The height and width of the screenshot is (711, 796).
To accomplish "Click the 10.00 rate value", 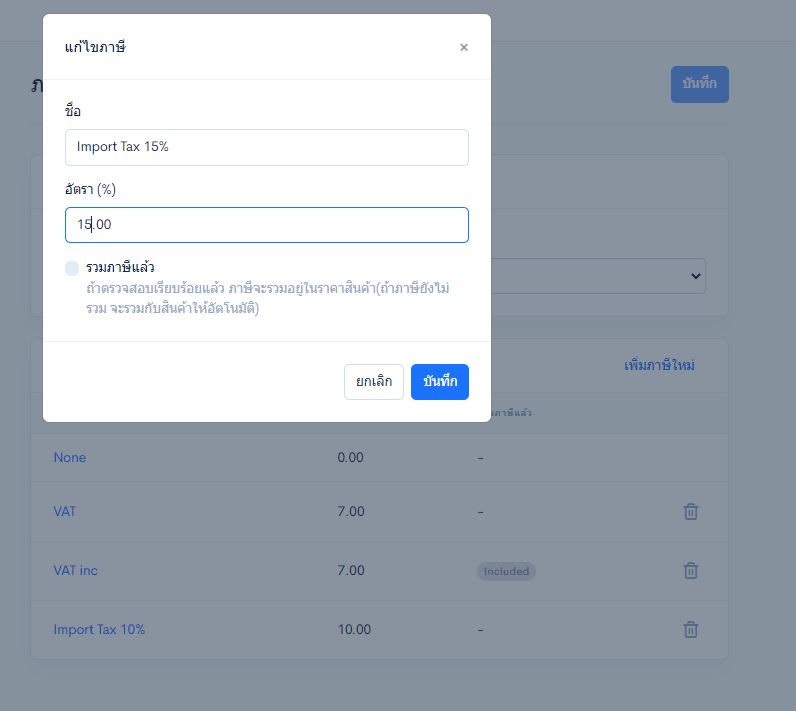I will point(354,629).
